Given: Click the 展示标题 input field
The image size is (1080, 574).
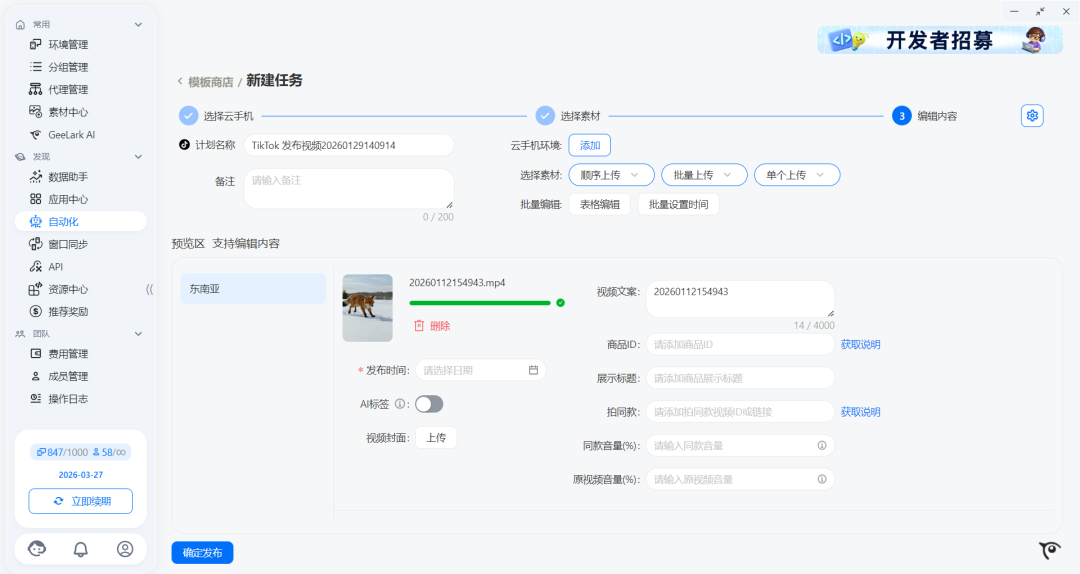Looking at the screenshot, I should click(x=740, y=378).
